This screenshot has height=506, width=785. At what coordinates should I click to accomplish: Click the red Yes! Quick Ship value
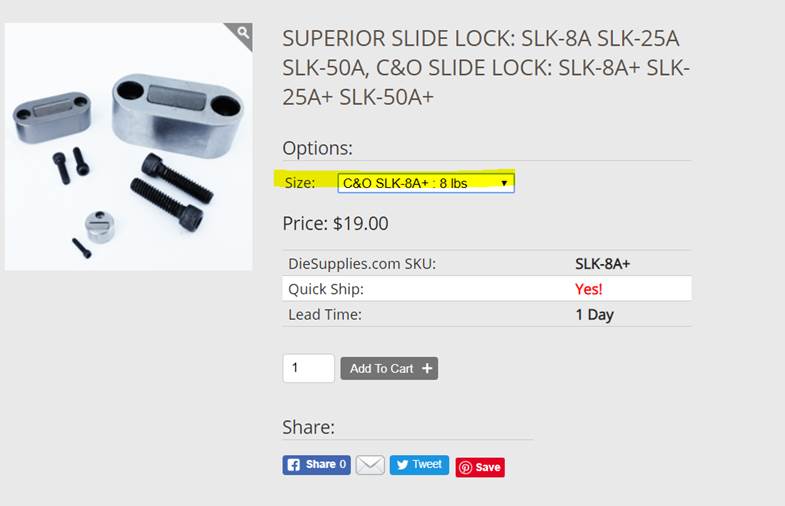coord(589,289)
